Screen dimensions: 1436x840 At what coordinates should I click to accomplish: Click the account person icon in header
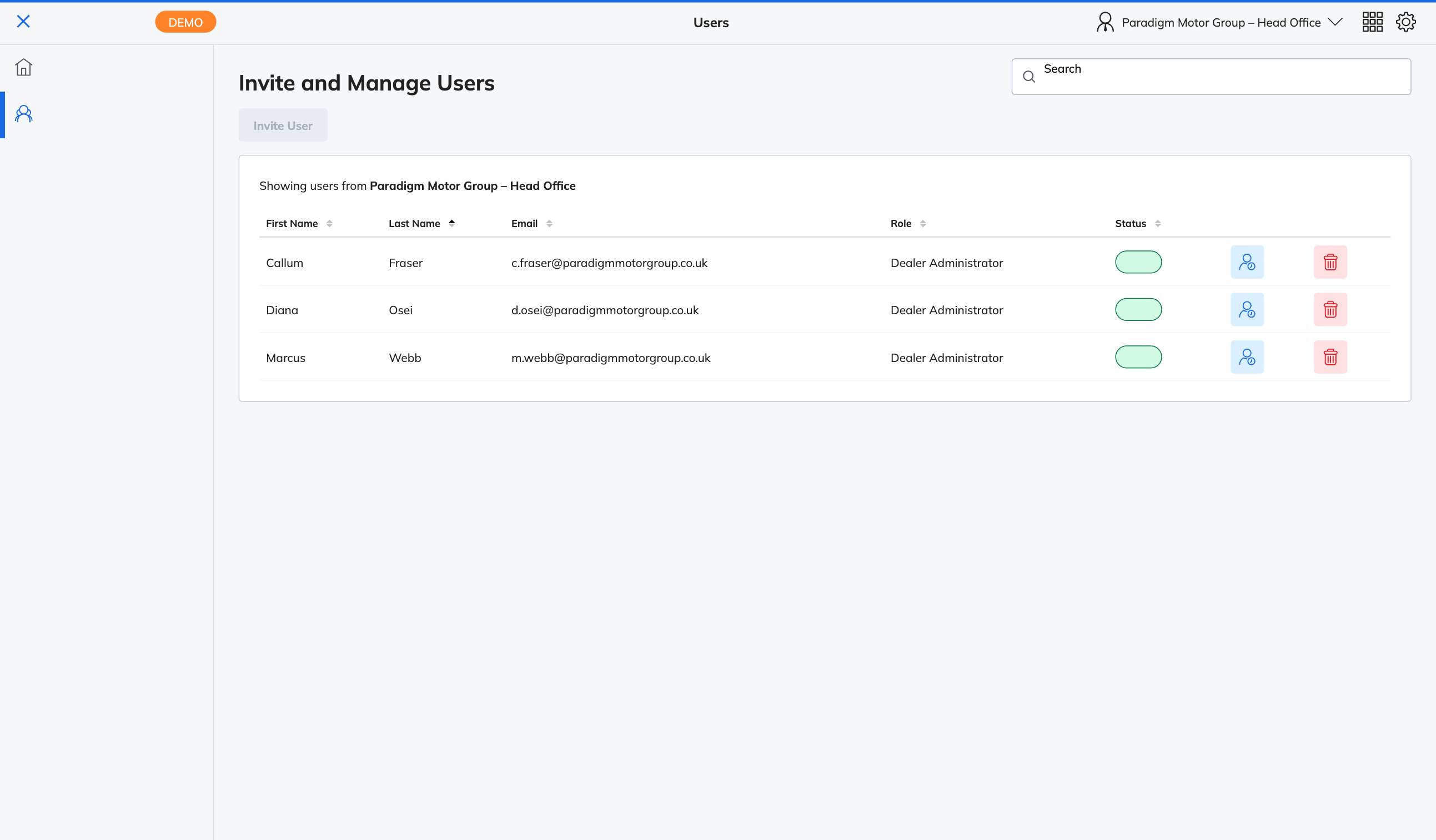(1105, 22)
